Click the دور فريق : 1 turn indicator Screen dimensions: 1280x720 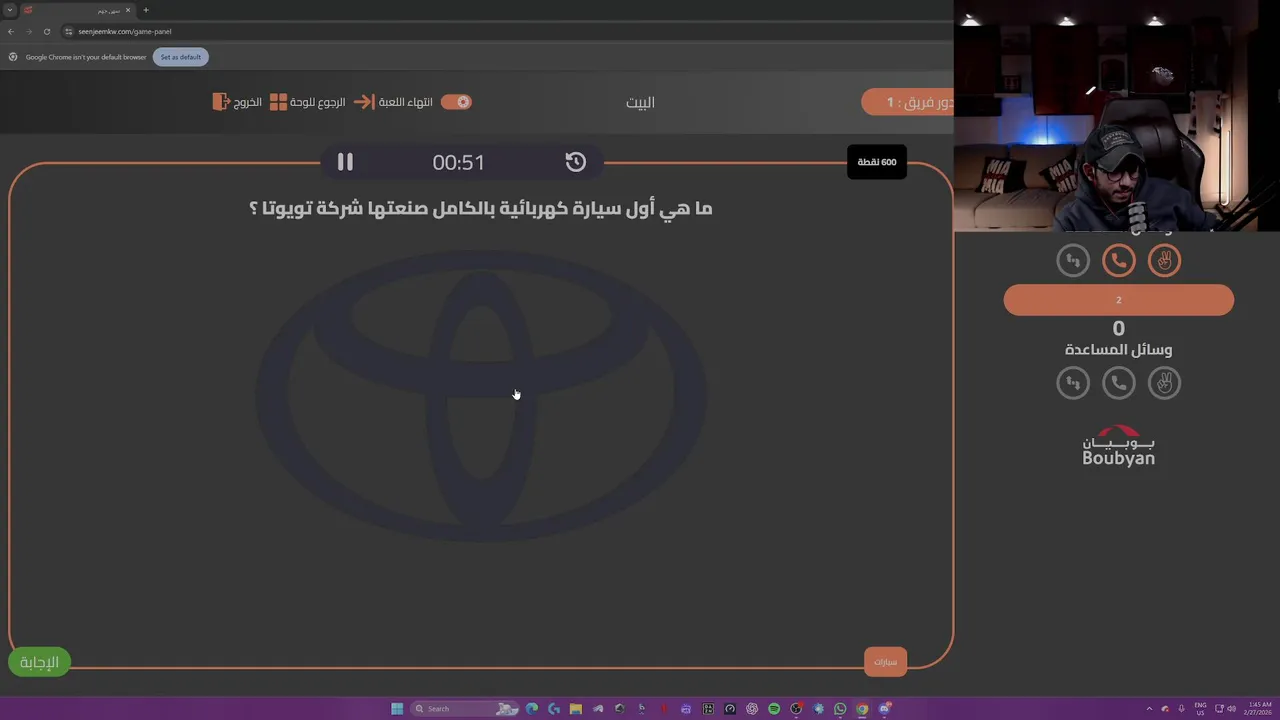908,102
